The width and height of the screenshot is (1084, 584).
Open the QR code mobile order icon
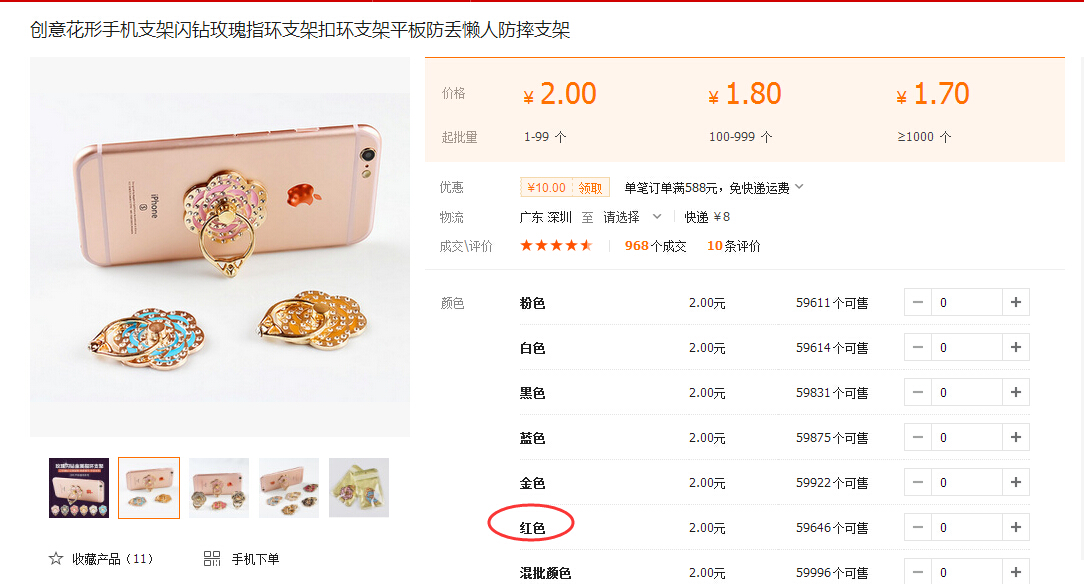[x=212, y=558]
